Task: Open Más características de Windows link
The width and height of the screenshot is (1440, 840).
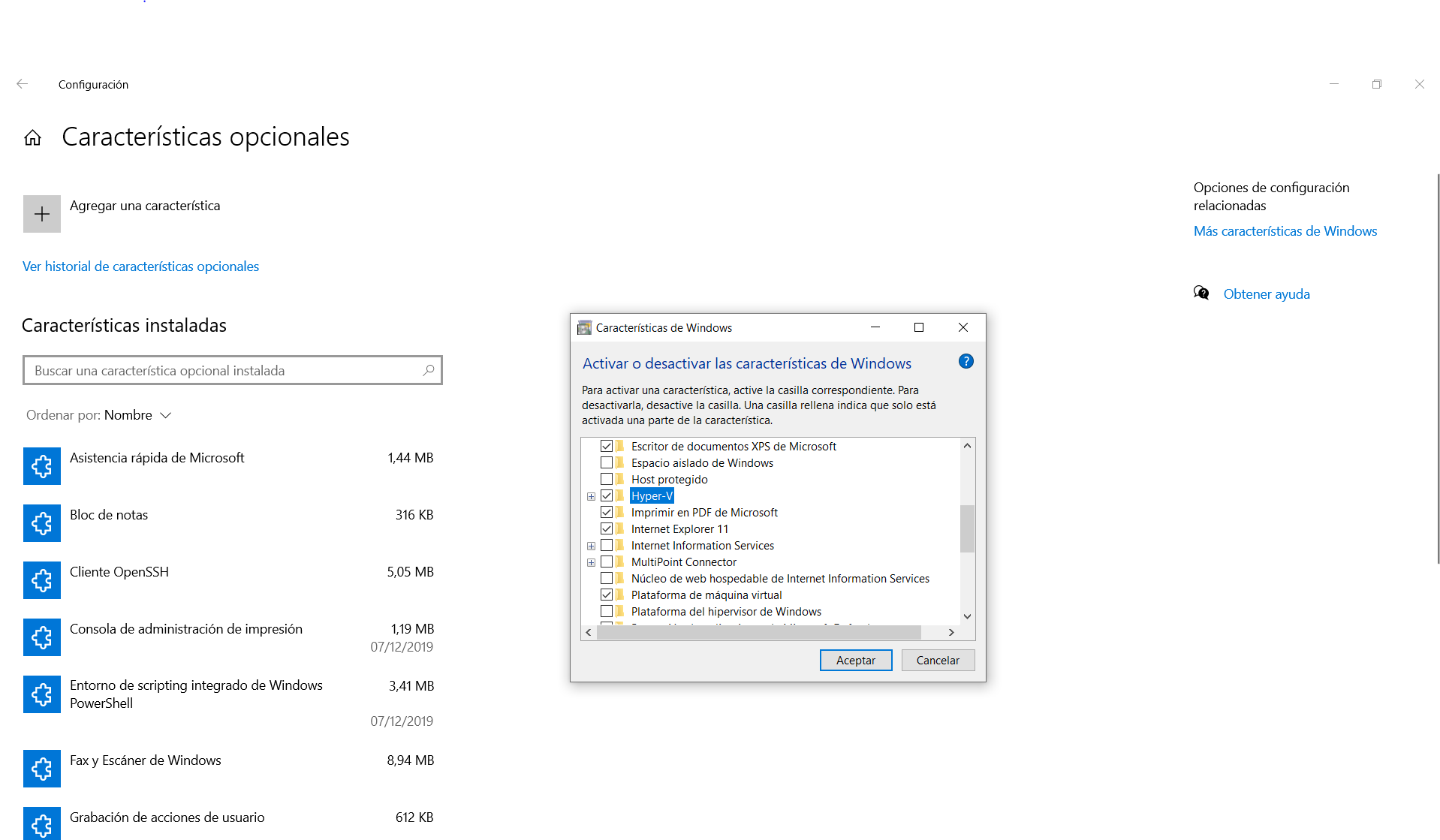Action: tap(1285, 230)
